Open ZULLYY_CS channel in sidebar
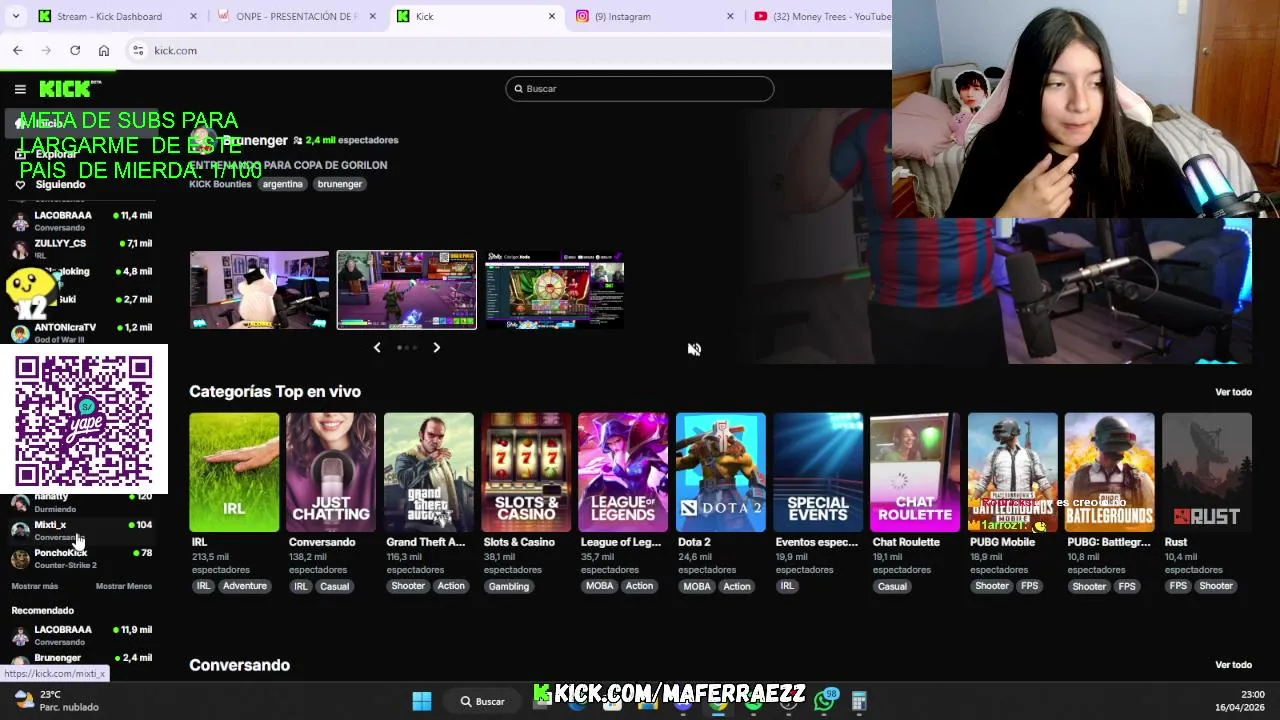 80,248
